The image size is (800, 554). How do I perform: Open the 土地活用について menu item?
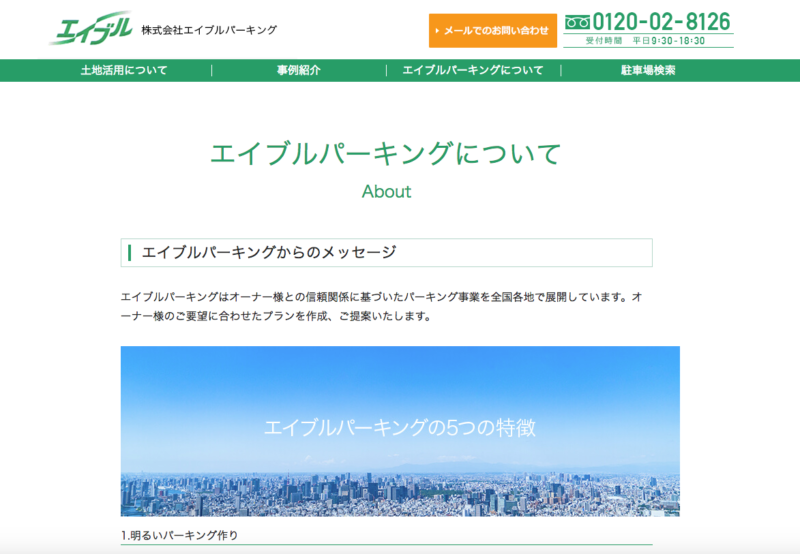tap(124, 70)
